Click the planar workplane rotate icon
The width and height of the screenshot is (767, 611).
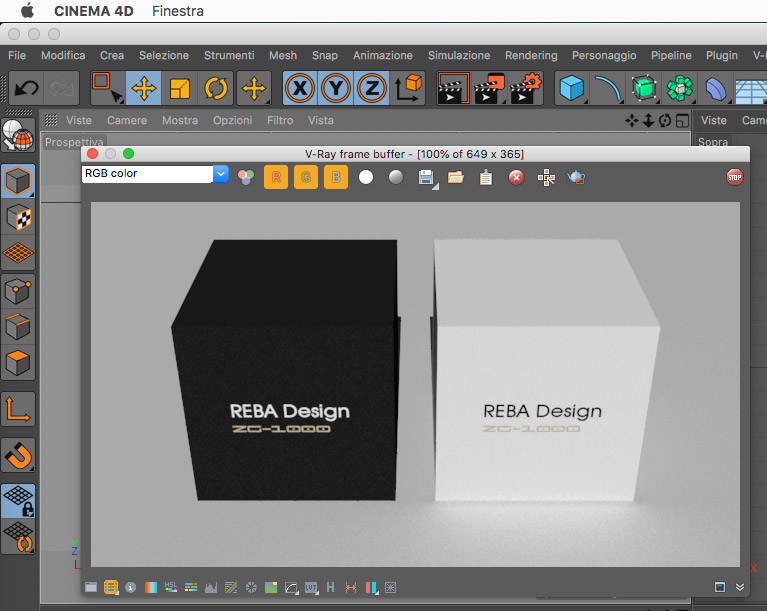click(18, 537)
